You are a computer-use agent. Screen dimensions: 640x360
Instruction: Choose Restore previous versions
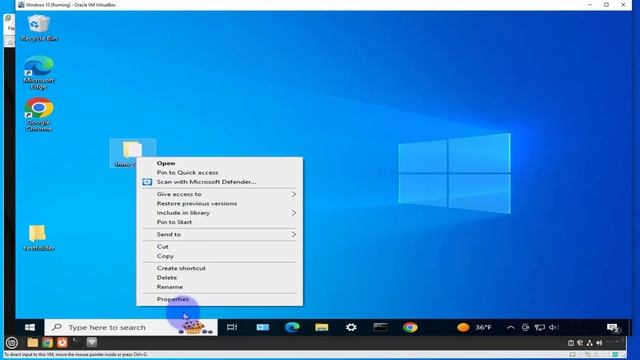(197, 203)
